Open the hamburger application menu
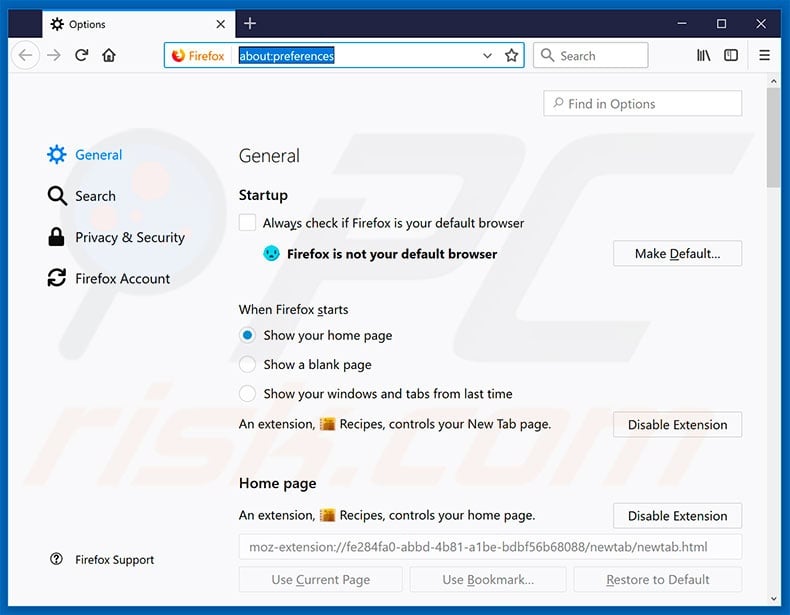Screen dimensions: 790x615 764,55
